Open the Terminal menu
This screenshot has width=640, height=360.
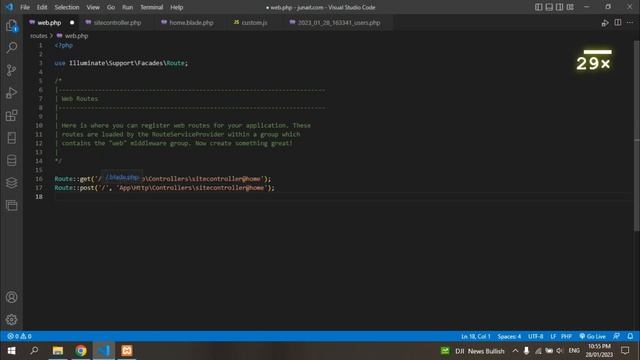[x=151, y=7]
